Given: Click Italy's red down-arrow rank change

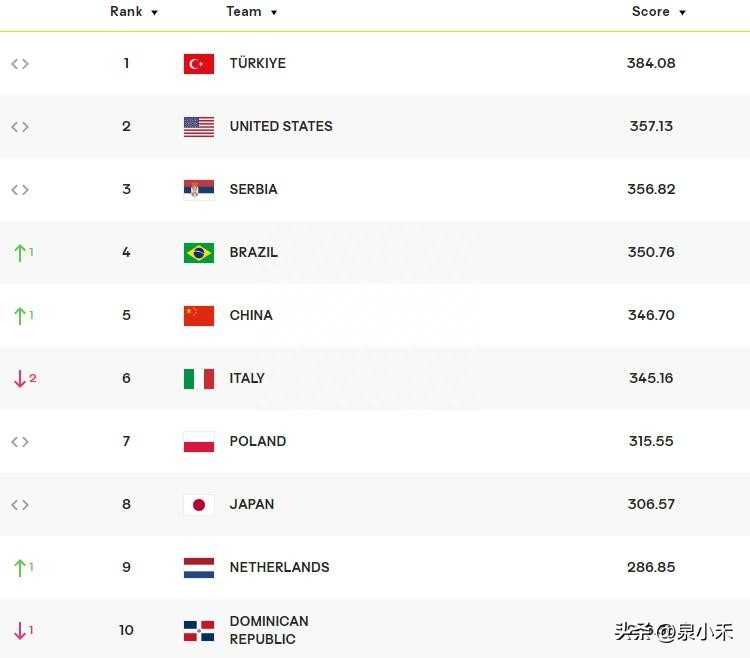Looking at the screenshot, I should (20, 379).
